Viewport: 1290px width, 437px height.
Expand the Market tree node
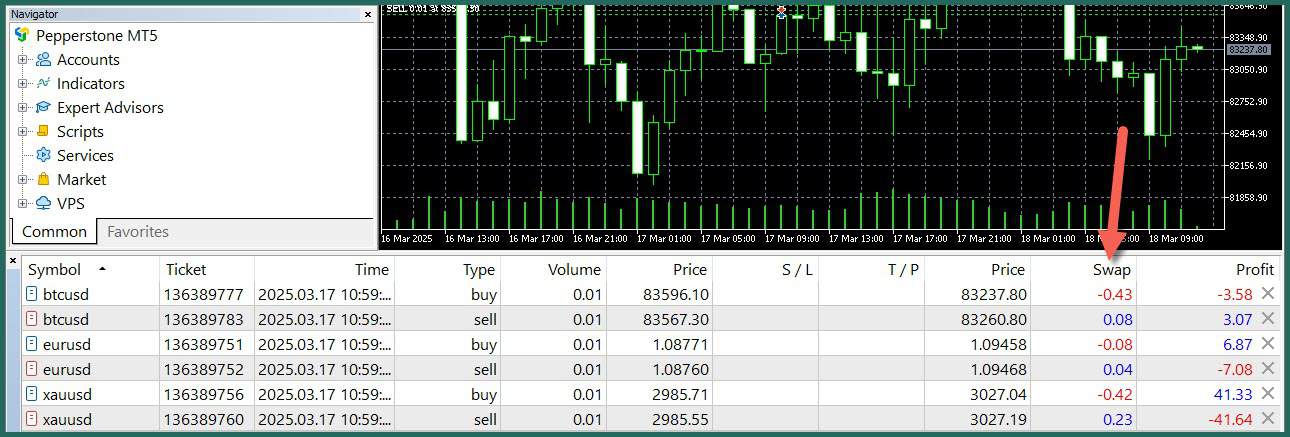[22, 180]
